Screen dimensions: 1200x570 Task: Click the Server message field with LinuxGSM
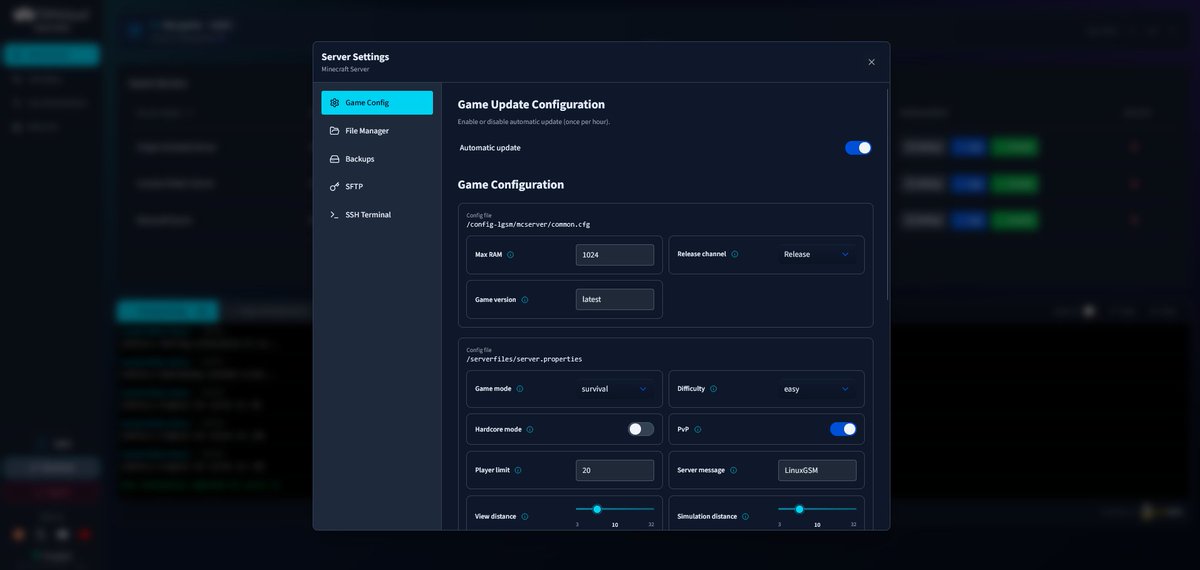(817, 470)
